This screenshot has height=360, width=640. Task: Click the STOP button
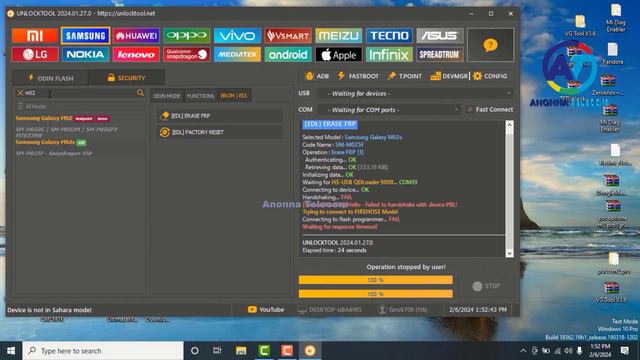[x=486, y=286]
